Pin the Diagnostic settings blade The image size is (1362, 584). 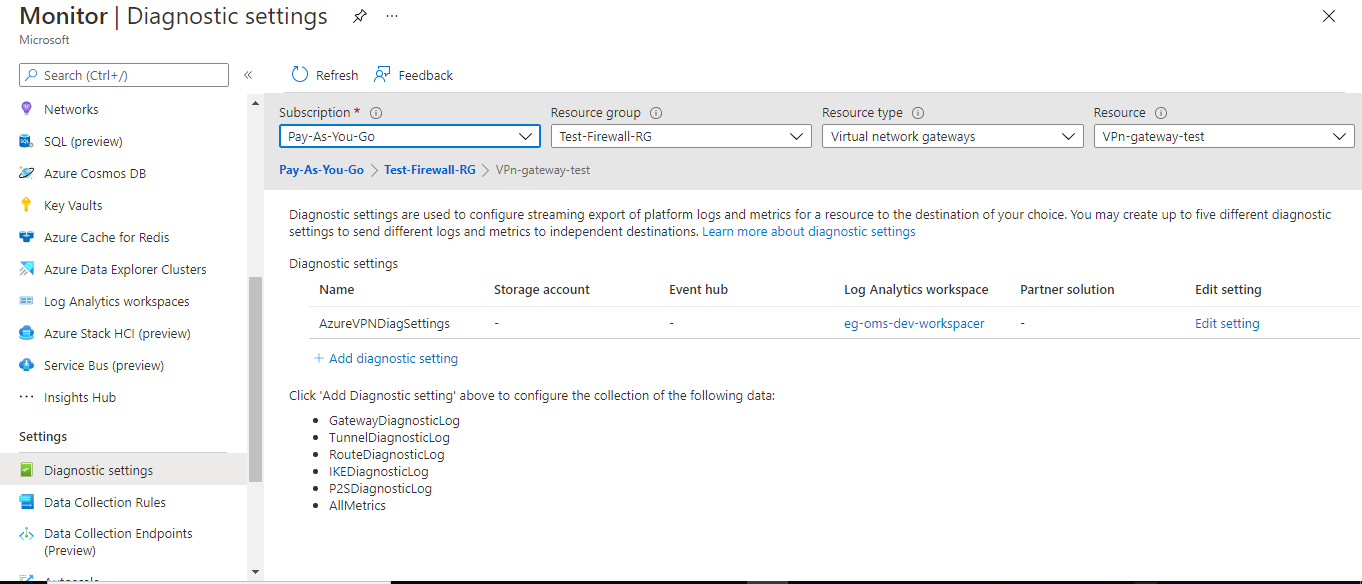[360, 17]
